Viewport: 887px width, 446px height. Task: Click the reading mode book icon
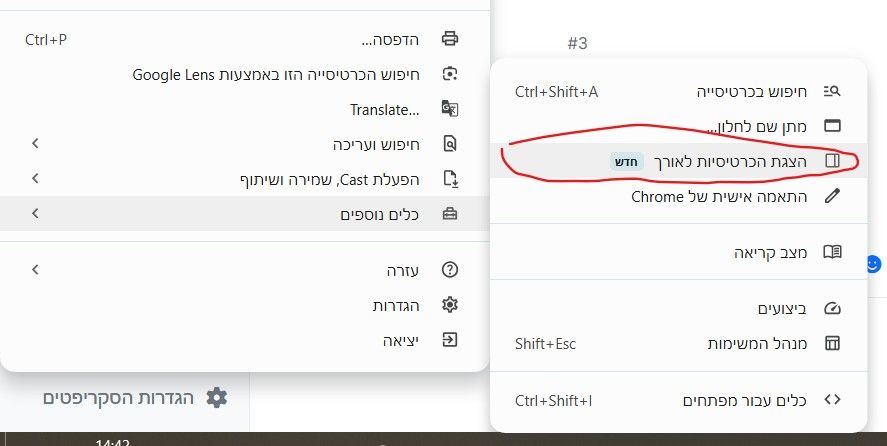coord(832,252)
